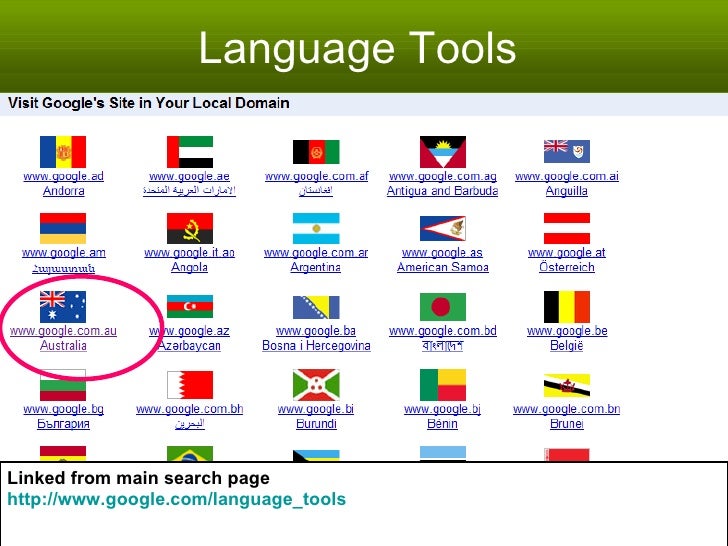
Task: Click the Österreich country name link
Action: point(567,267)
